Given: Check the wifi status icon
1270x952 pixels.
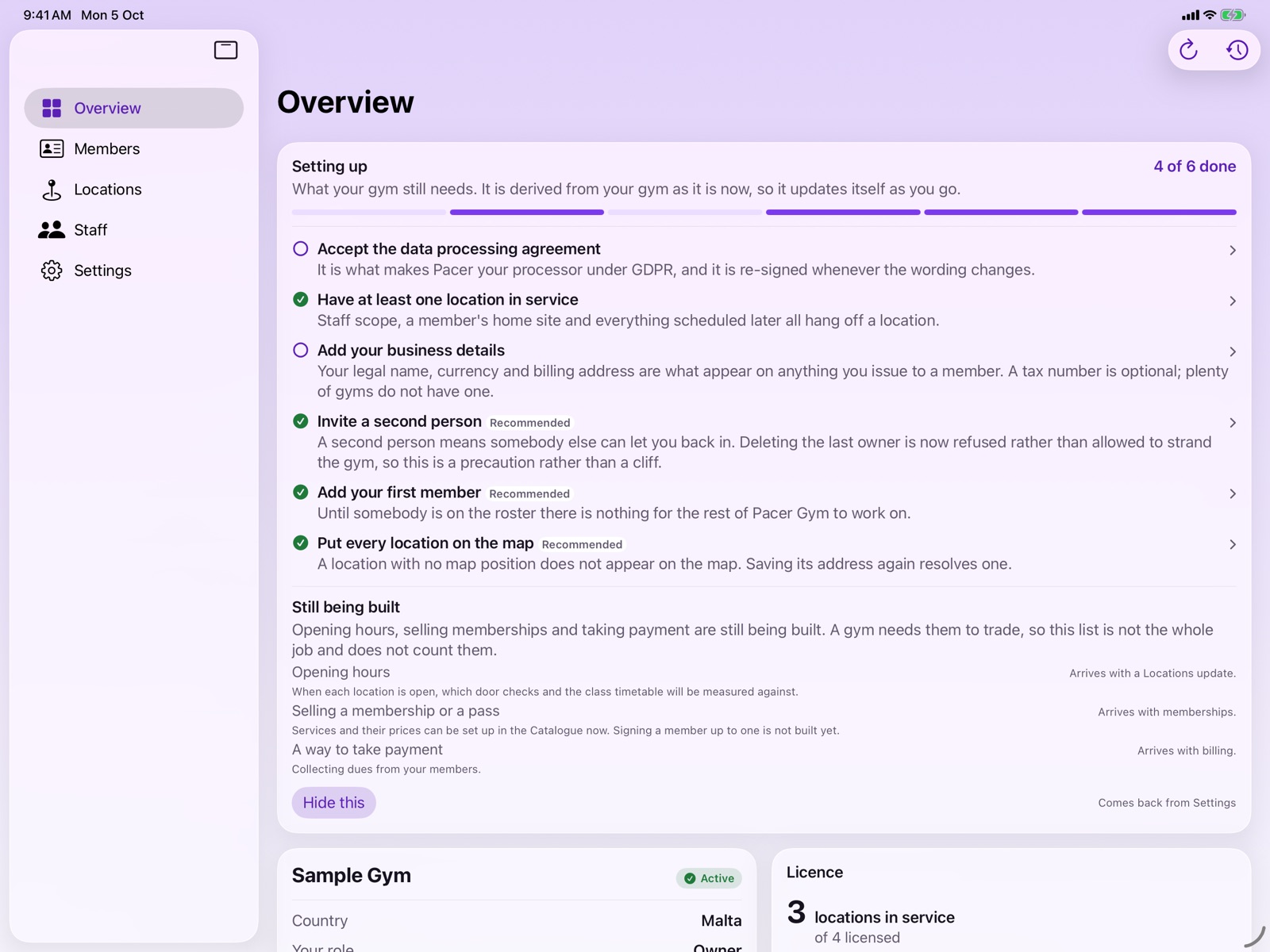Looking at the screenshot, I should pyautogui.click(x=1210, y=14).
